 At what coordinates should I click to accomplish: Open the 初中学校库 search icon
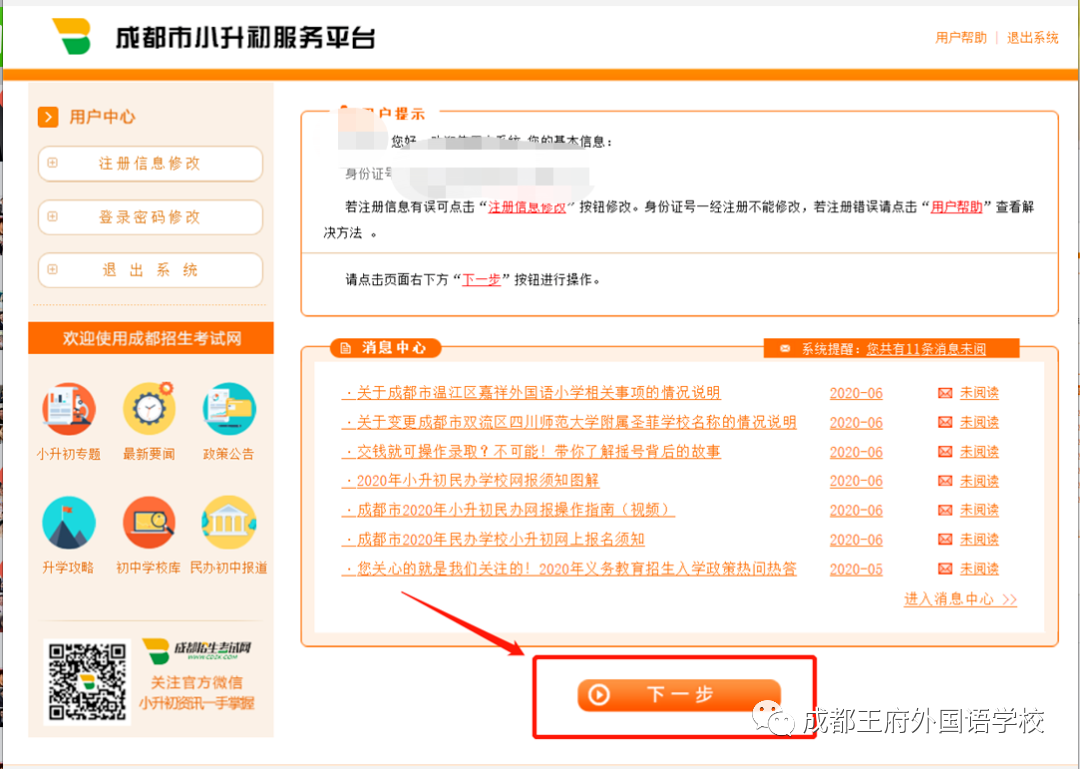pos(149,522)
